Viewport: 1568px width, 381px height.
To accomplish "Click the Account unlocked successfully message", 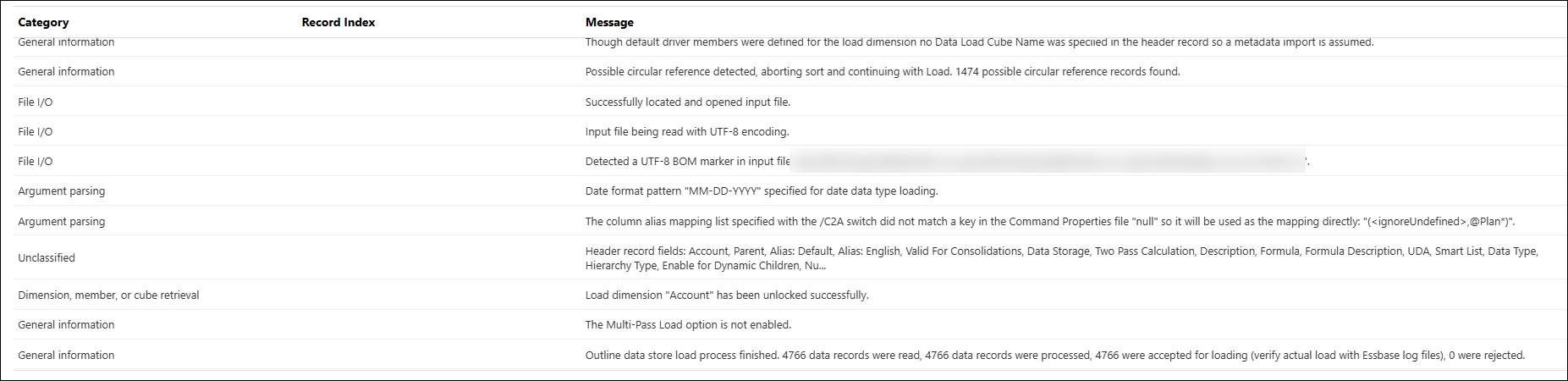I will [727, 295].
